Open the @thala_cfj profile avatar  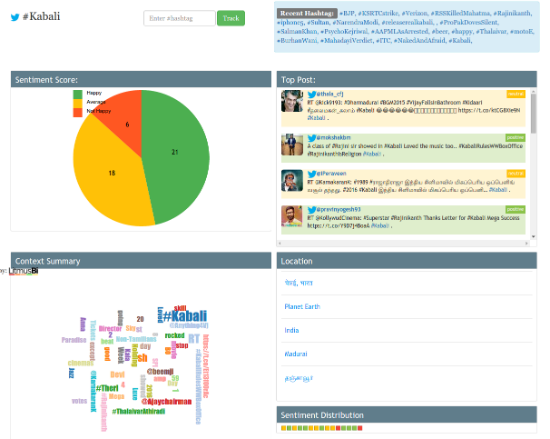point(292,101)
